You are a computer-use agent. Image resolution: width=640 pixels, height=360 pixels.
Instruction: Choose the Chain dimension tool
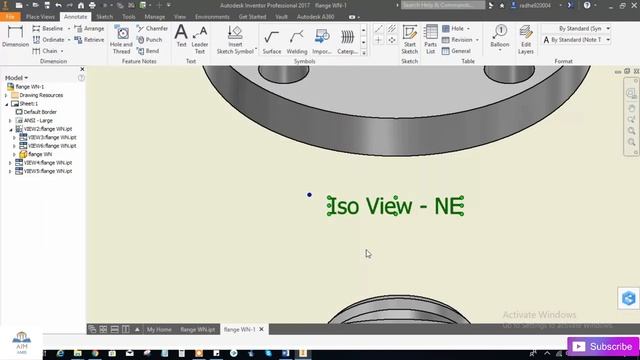pyautogui.click(x=45, y=51)
